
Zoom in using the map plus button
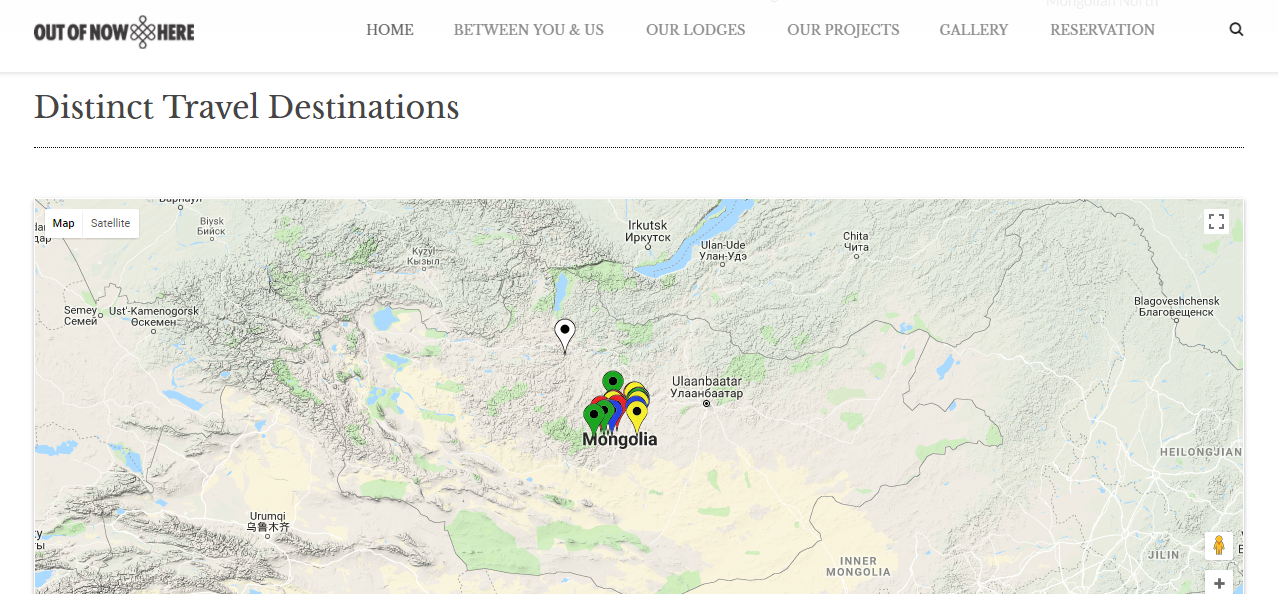[x=1219, y=584]
